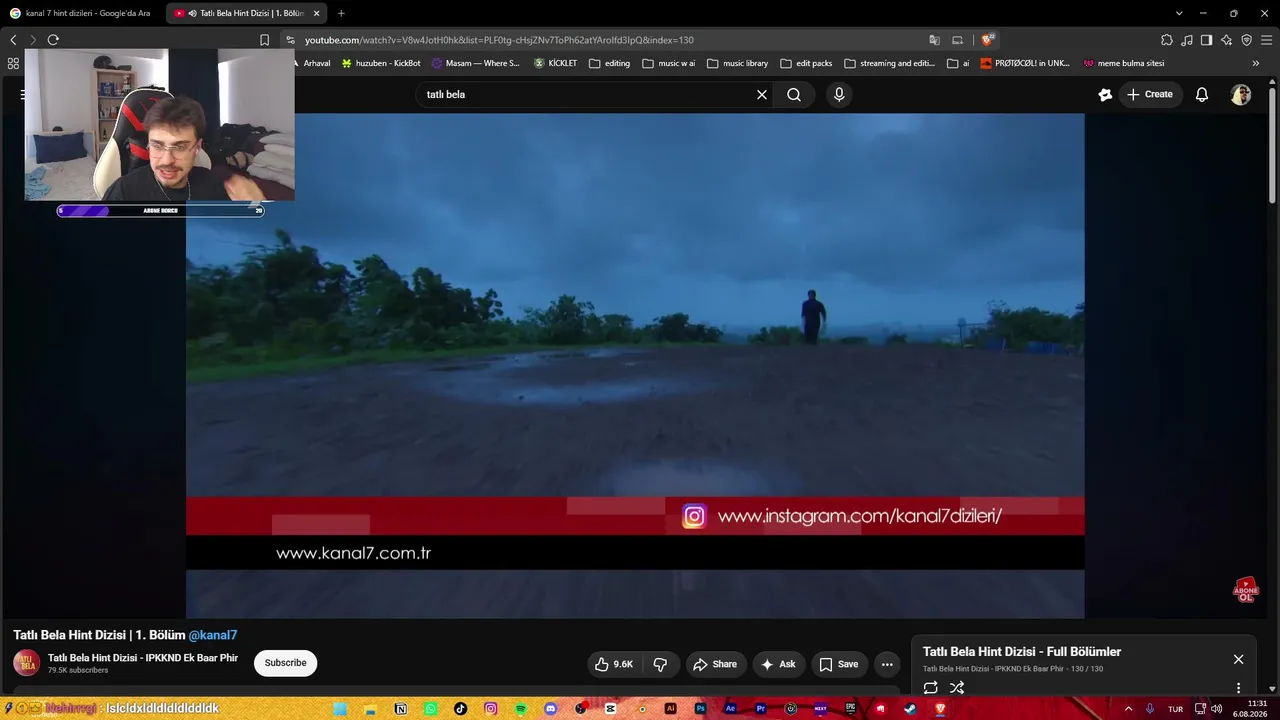Toggle playlist loop
1280x720 pixels.
click(x=930, y=688)
